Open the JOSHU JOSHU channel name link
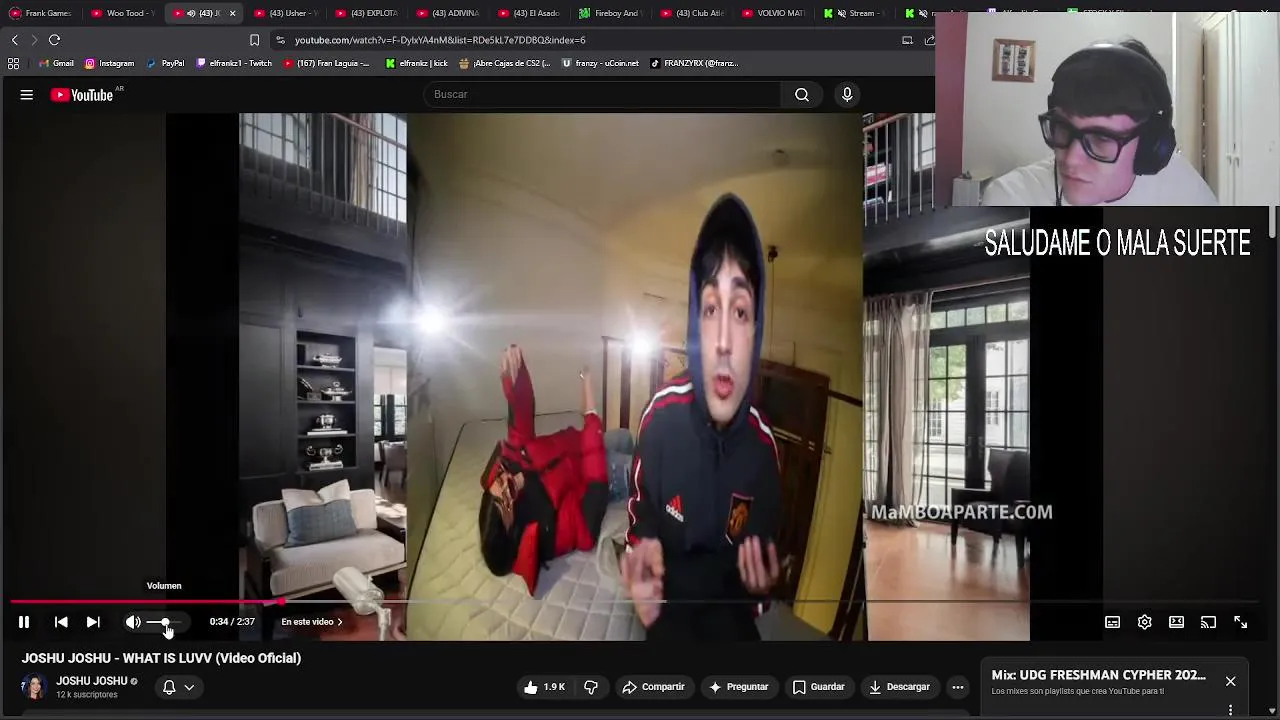 tap(92, 681)
